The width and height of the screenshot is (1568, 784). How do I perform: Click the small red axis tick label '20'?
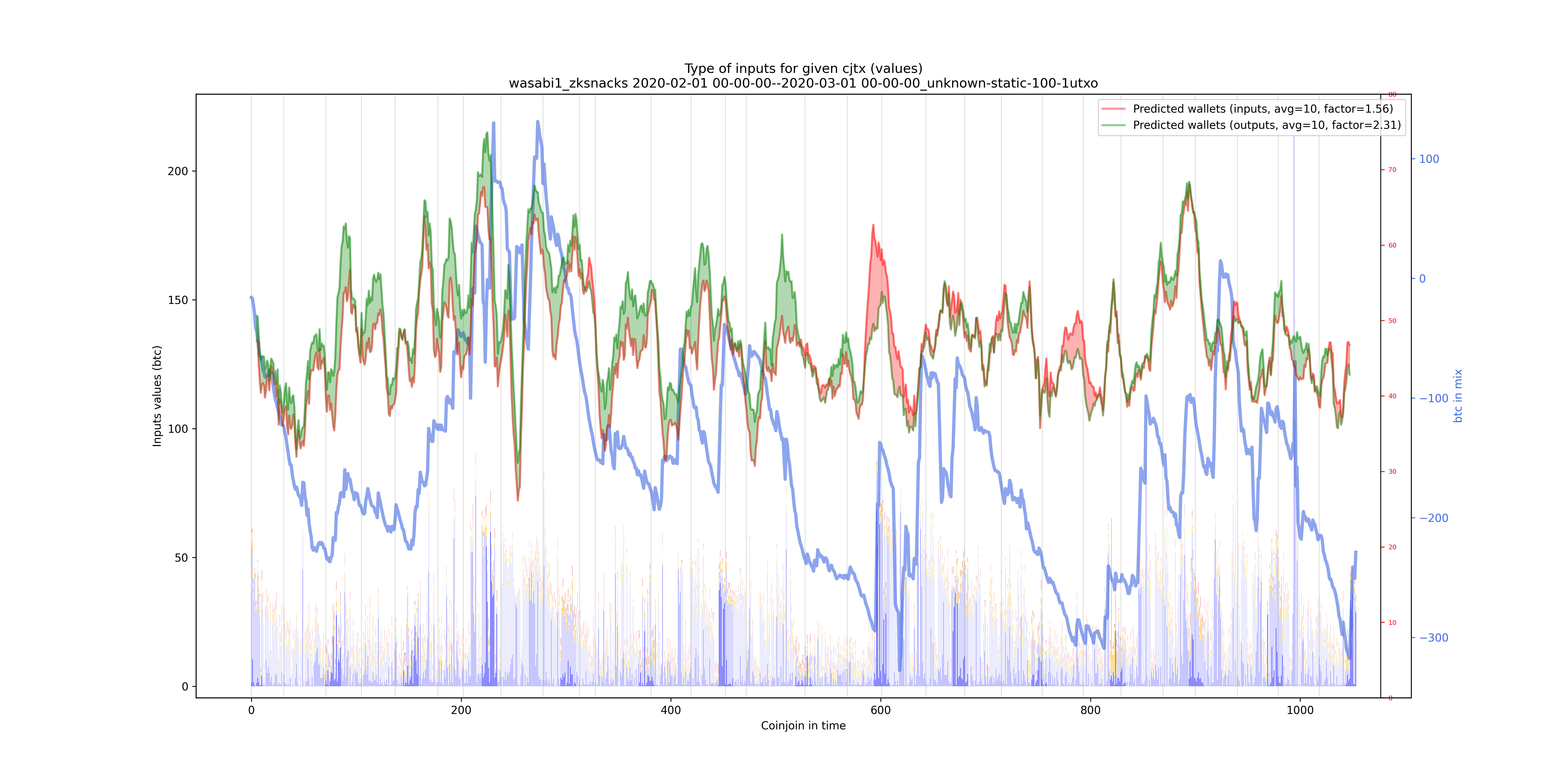tap(1392, 547)
